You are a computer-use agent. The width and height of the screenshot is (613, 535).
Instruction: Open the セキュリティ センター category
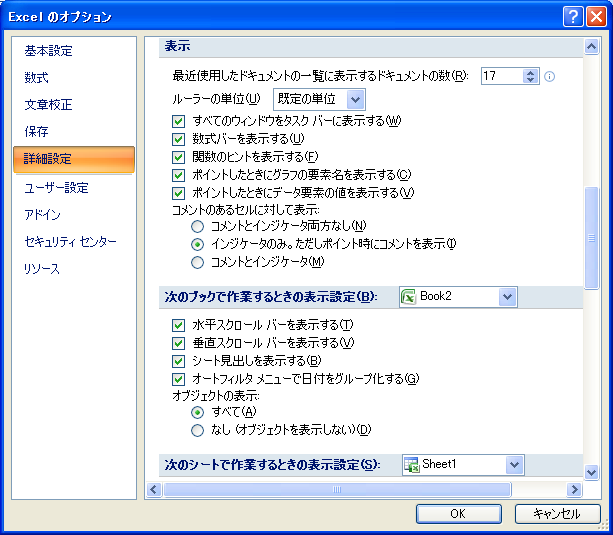pos(74,242)
